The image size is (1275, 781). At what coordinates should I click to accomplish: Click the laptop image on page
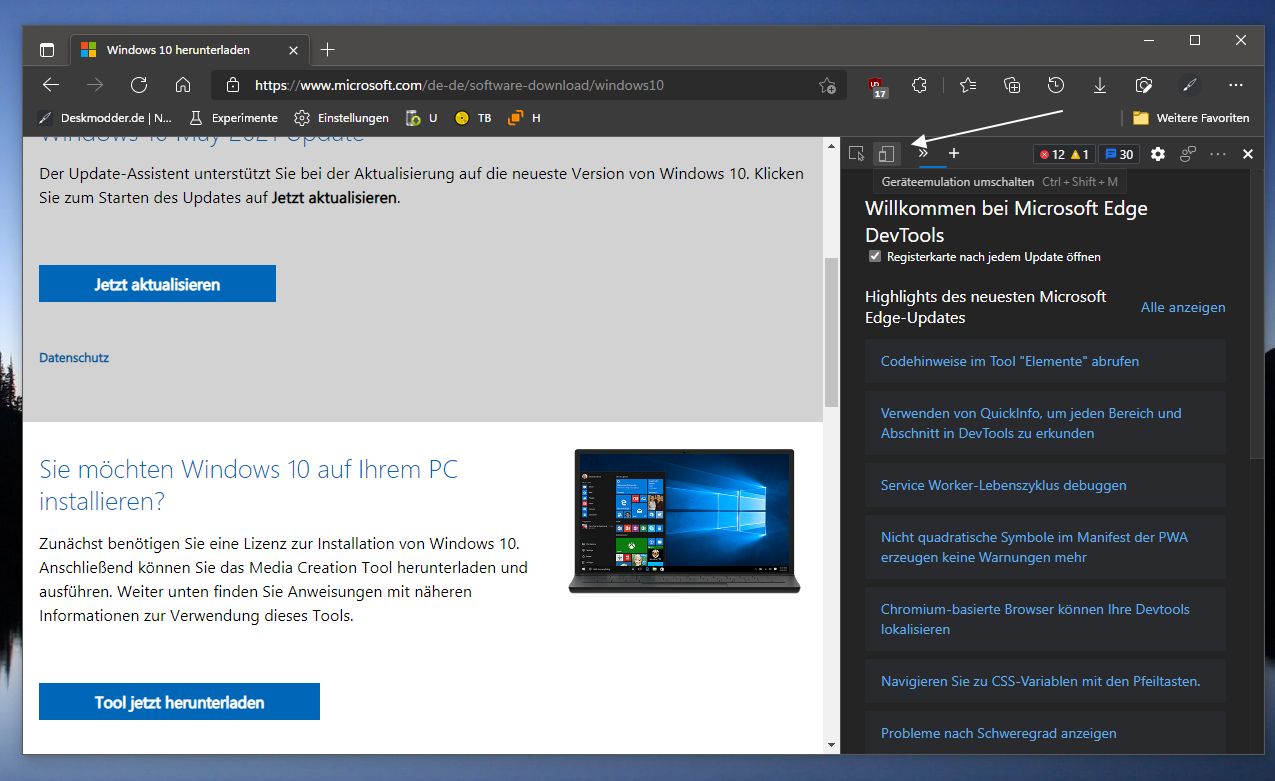pyautogui.click(x=684, y=521)
